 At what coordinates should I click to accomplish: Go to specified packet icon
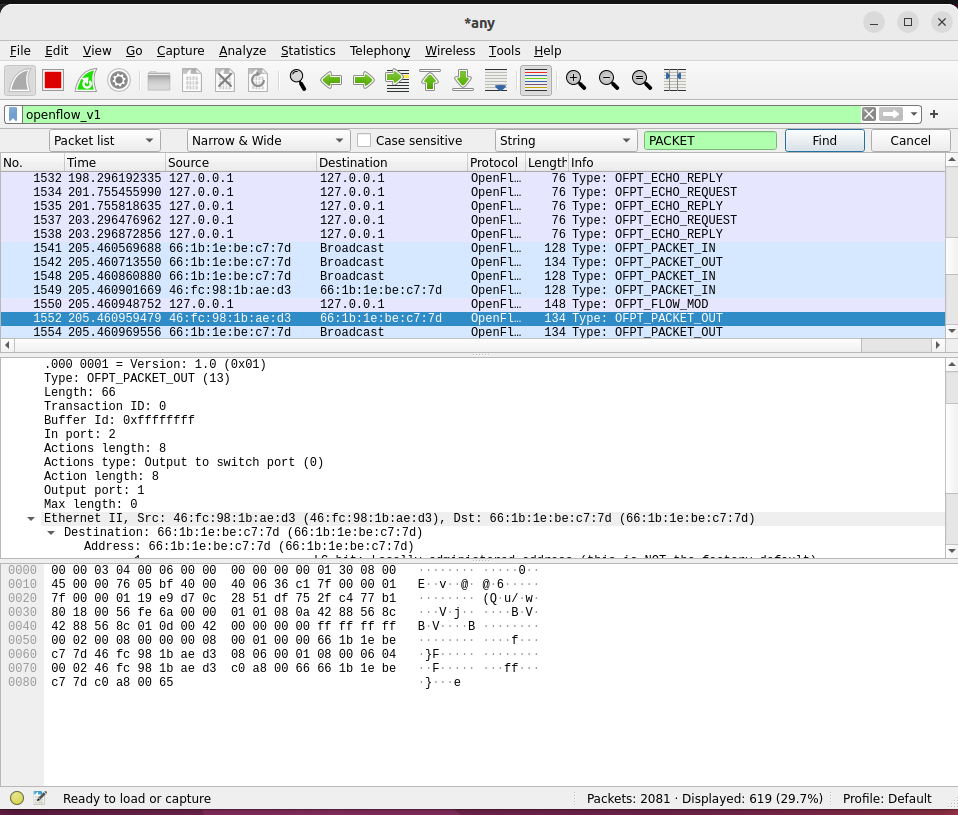397,80
